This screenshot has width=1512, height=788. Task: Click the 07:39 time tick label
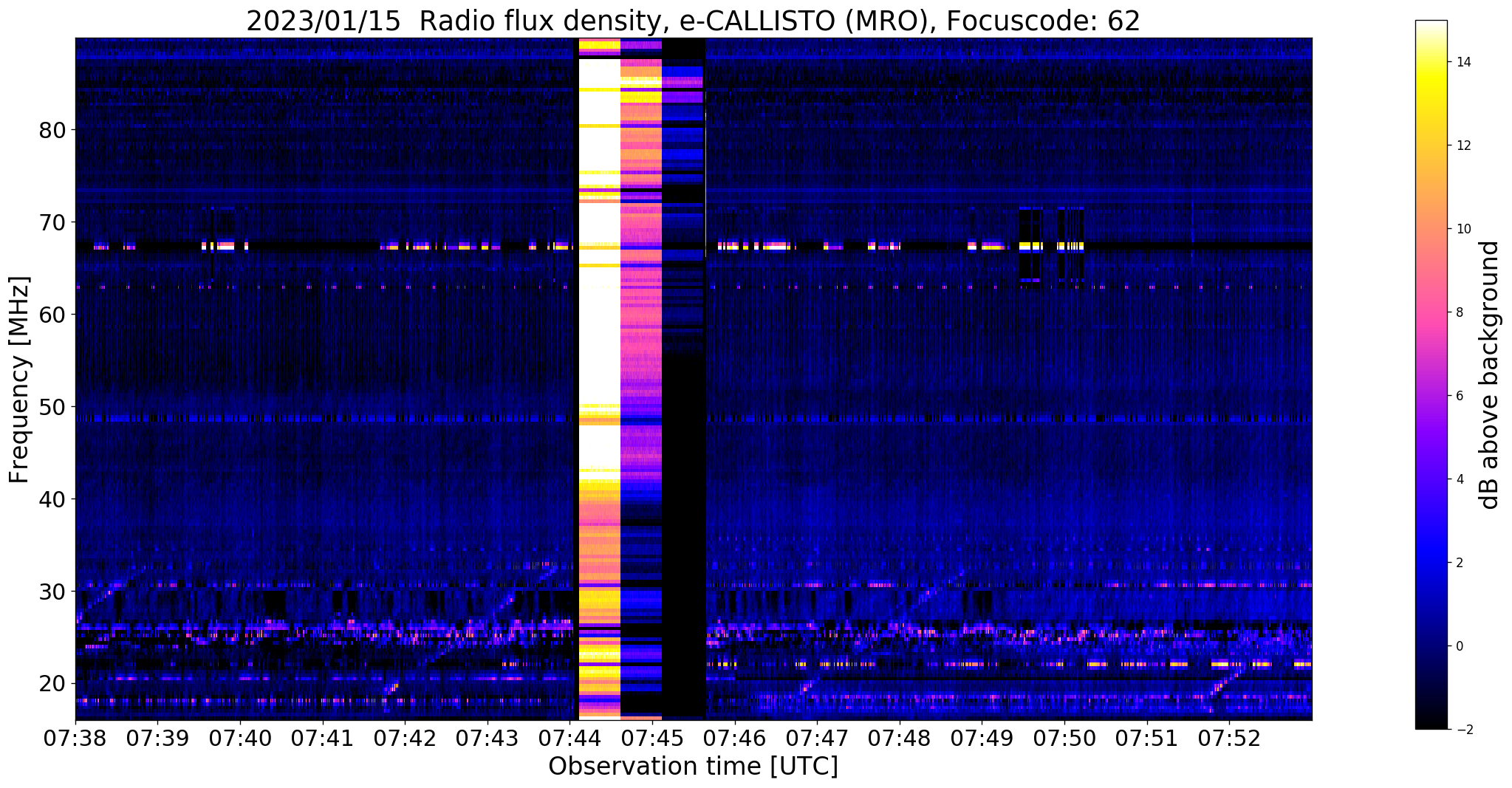click(x=157, y=738)
